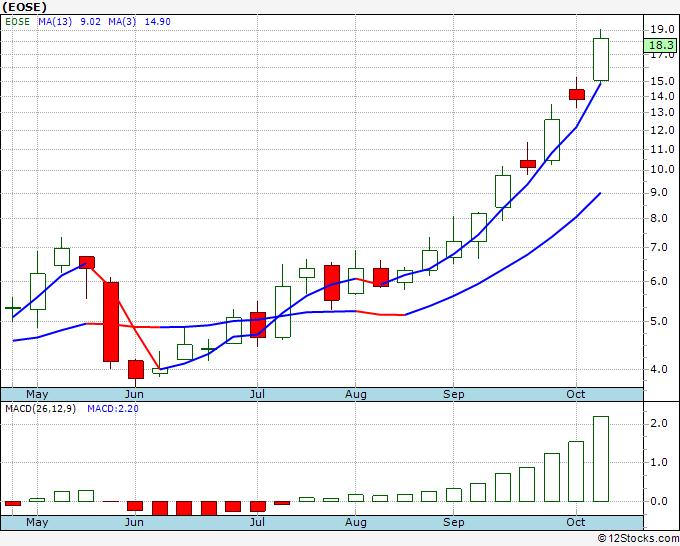Click Jun on the price chart axis
This screenshot has width=680, height=546.
pos(134,395)
